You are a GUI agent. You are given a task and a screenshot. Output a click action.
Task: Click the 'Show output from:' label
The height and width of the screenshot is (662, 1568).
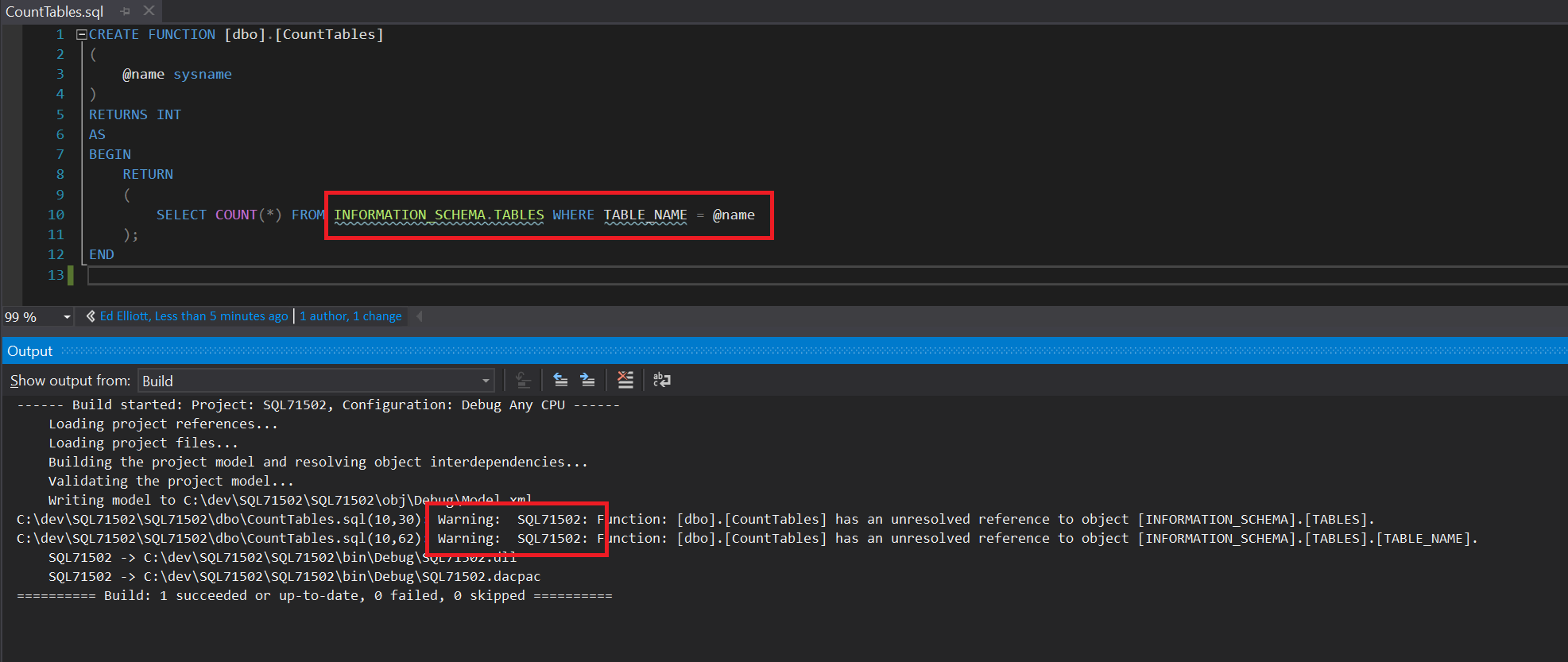tap(70, 381)
